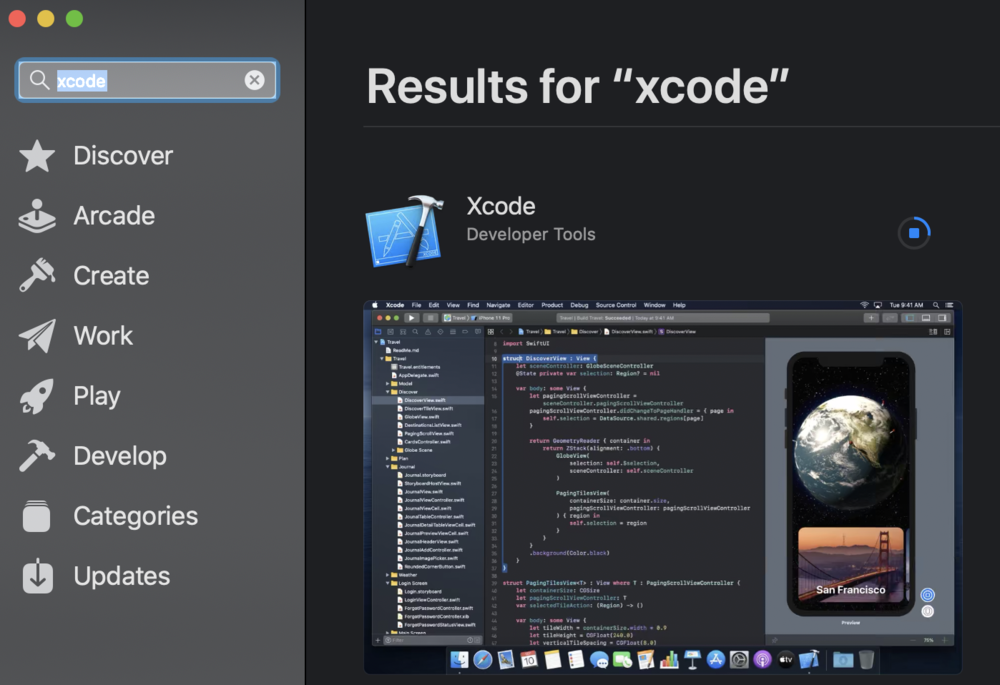
Task: Clear the search field text
Action: (255, 80)
